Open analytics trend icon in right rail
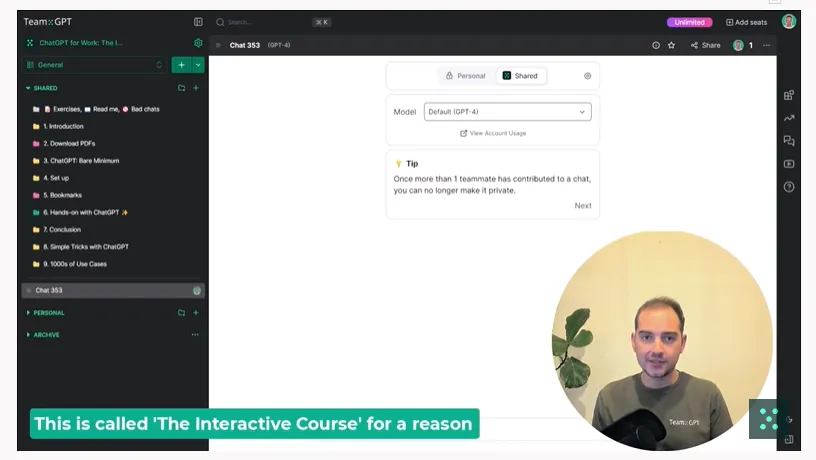 click(789, 118)
